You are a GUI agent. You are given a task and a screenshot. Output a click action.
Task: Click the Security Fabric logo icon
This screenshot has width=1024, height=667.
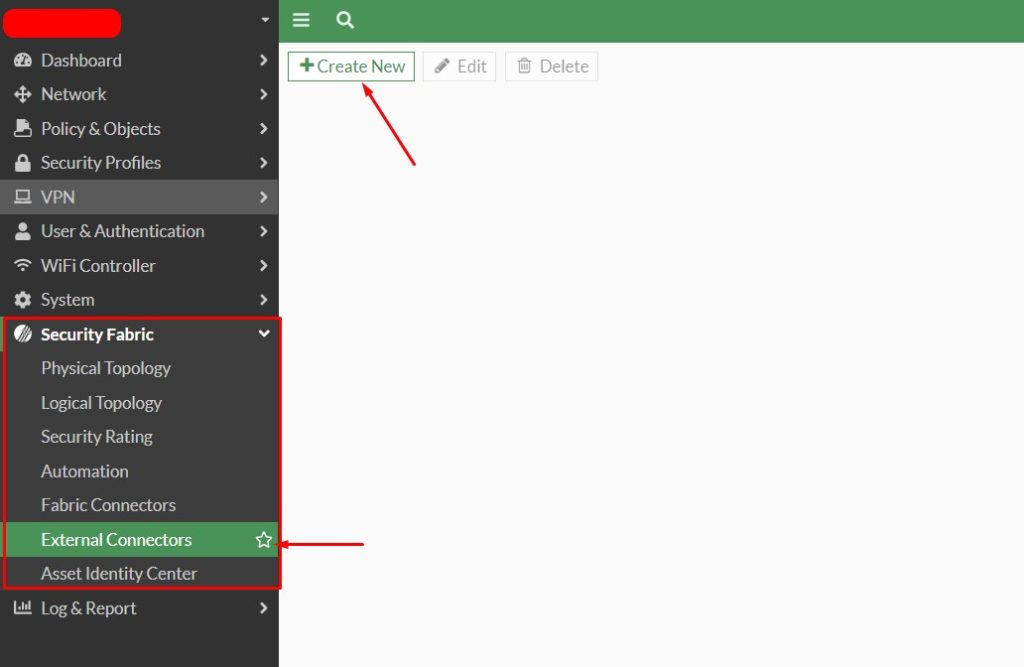pyautogui.click(x=22, y=334)
